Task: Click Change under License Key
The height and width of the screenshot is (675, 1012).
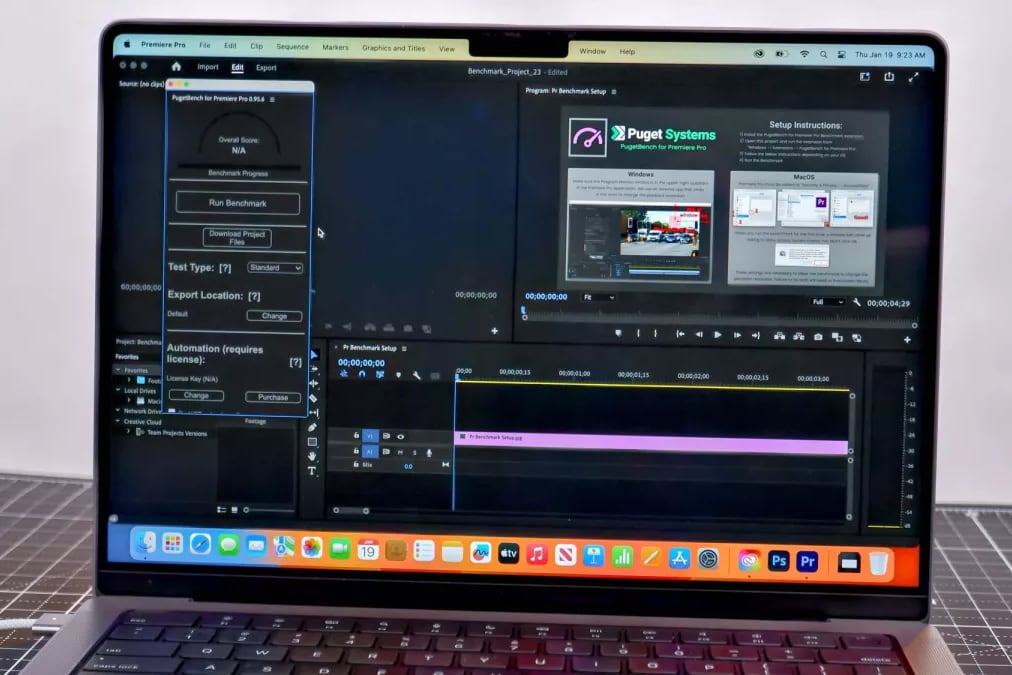Action: click(196, 395)
